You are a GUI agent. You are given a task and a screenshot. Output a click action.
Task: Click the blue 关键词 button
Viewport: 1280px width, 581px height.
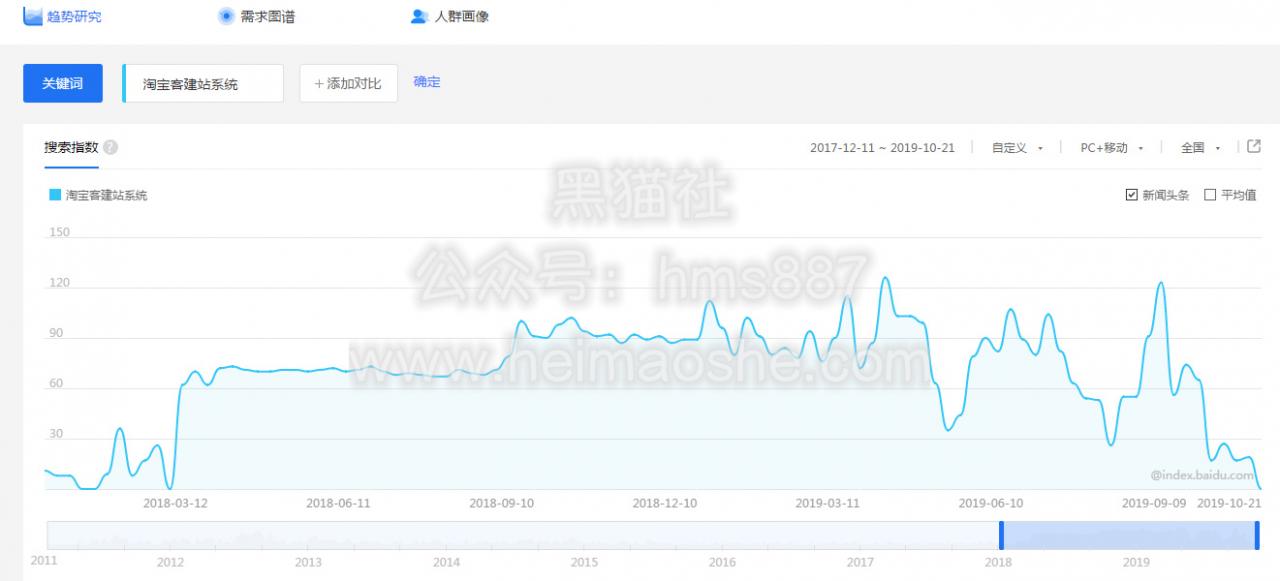pyautogui.click(x=62, y=83)
